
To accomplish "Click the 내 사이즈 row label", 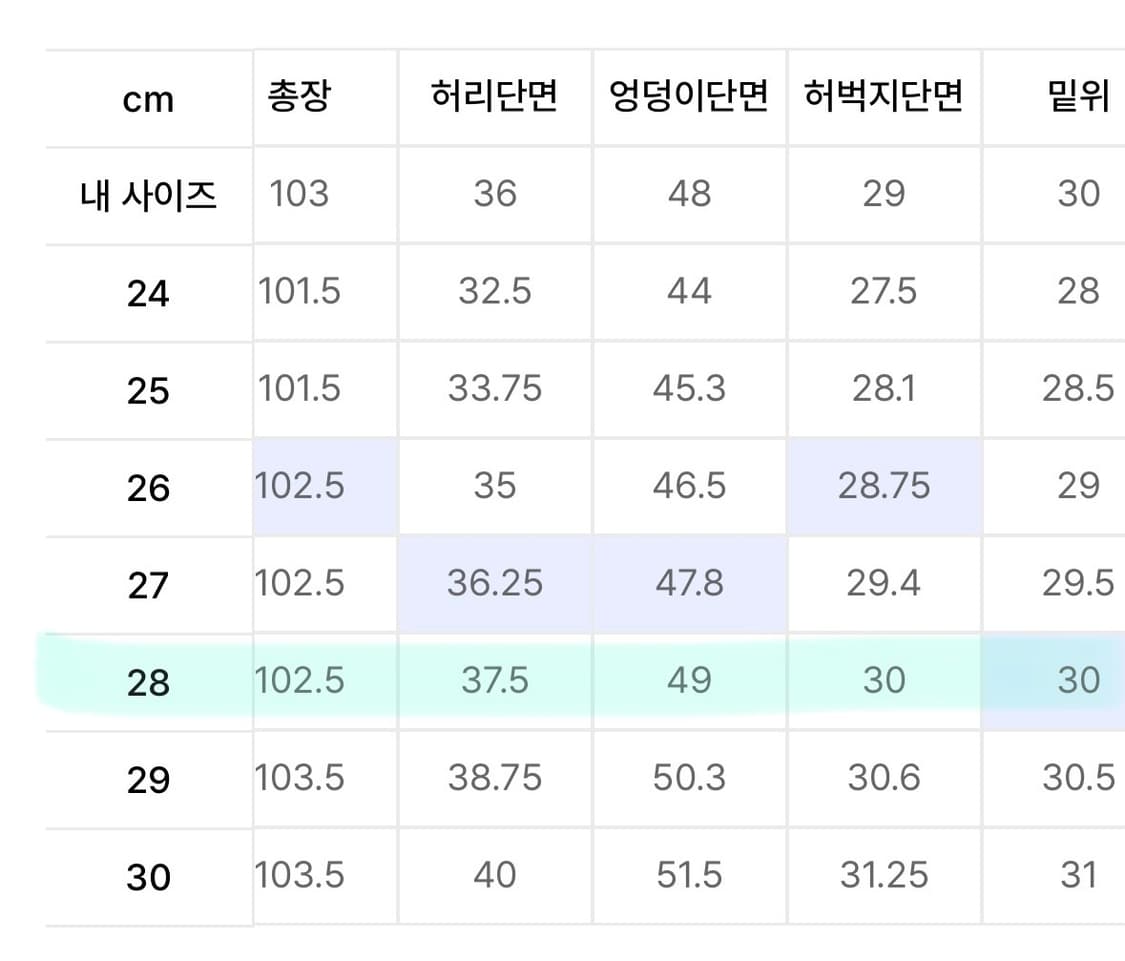I will [x=148, y=194].
